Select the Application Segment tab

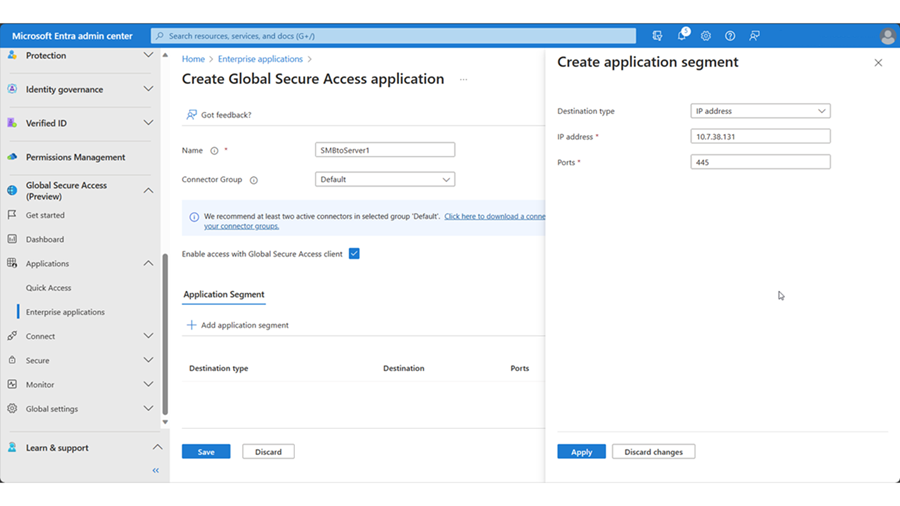point(224,294)
